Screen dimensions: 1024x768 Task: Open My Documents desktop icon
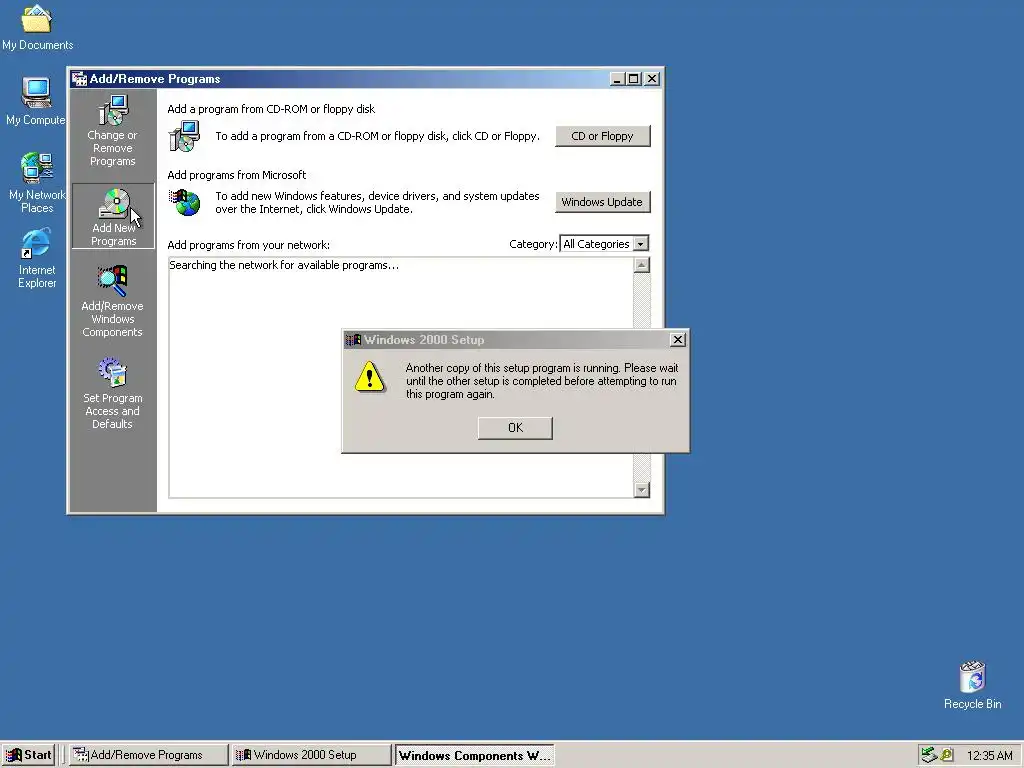point(37,27)
